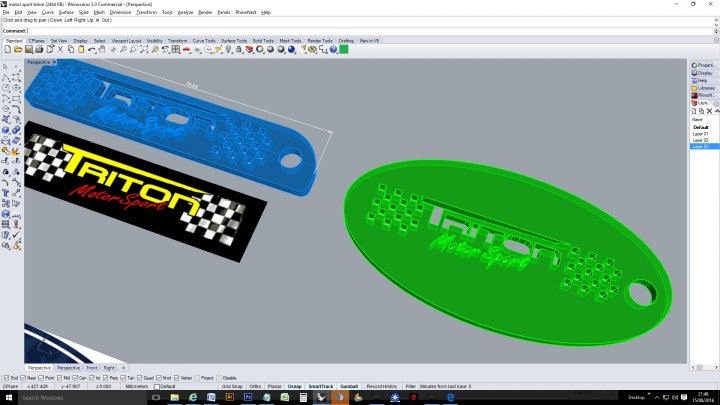Toggle the Cen osnap checkbox
Viewport: 720px width, 405px height.
point(75,378)
